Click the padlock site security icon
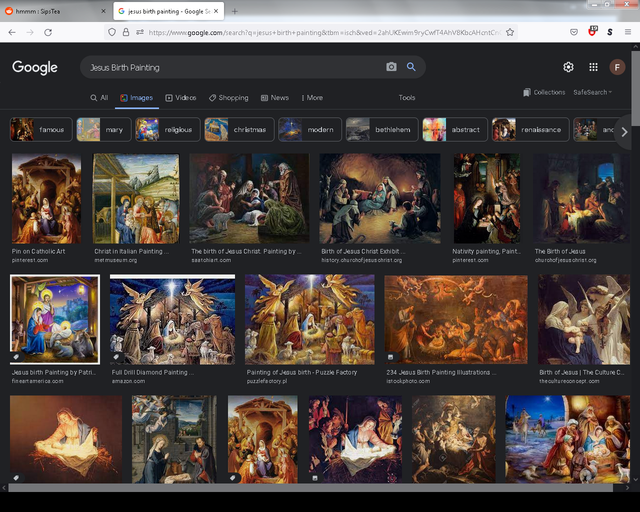 point(126,32)
